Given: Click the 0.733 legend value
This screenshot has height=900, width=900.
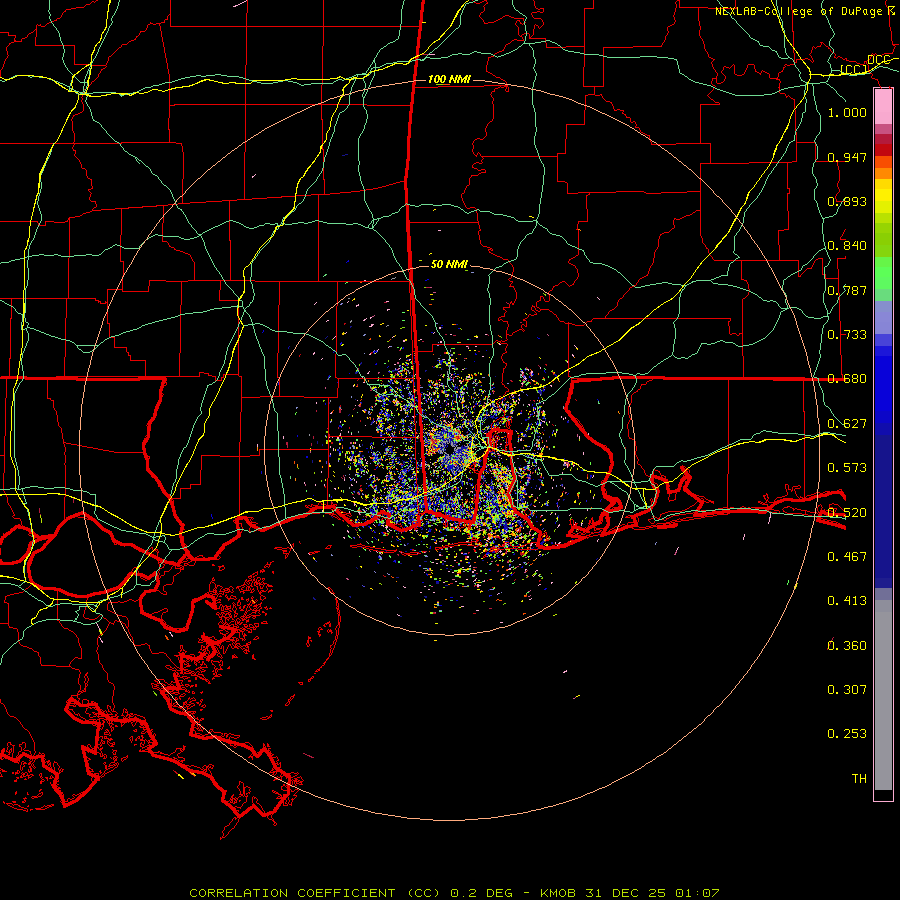Looking at the screenshot, I should point(847,334).
